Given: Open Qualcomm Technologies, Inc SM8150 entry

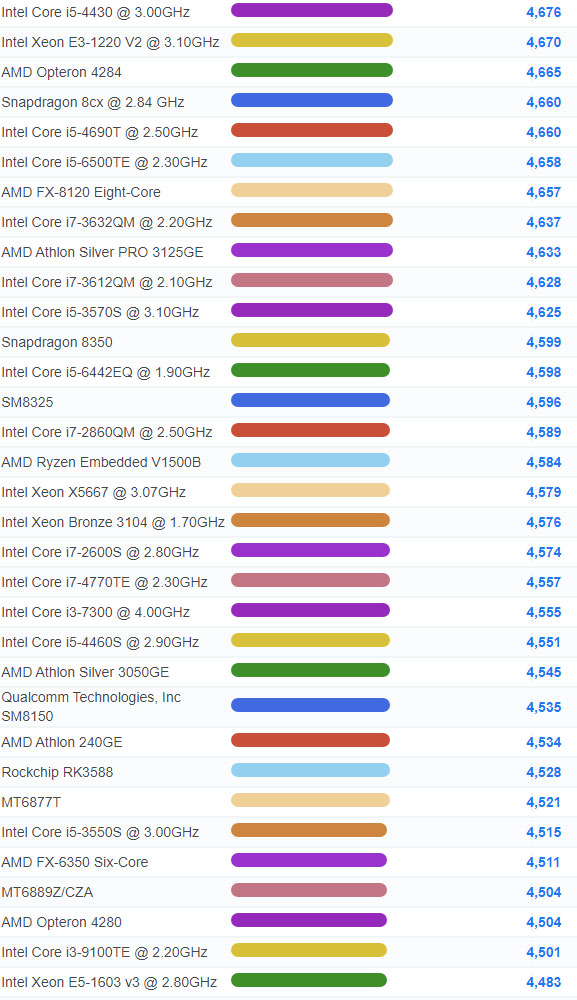Looking at the screenshot, I should point(91,707).
